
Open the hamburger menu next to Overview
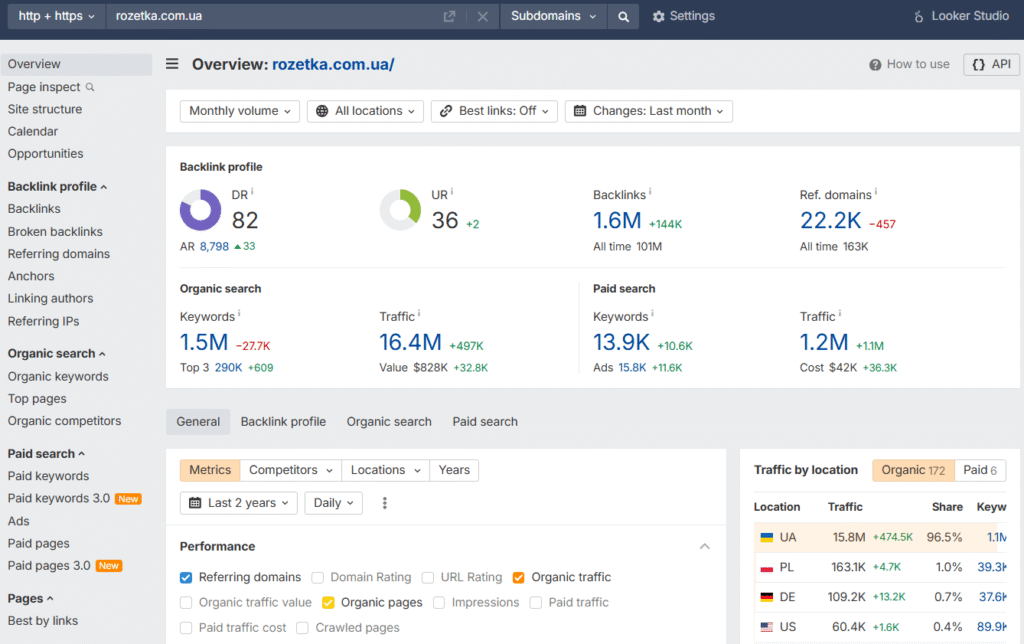click(x=171, y=63)
